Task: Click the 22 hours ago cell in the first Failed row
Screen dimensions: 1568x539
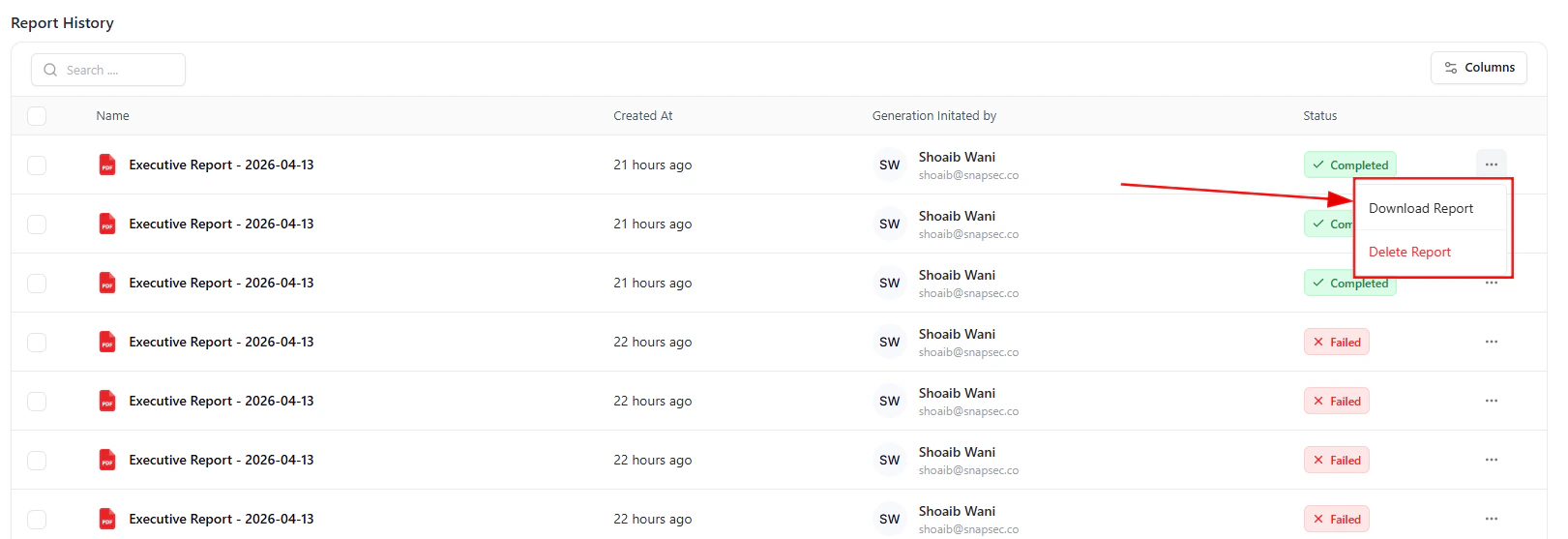Action: [652, 343]
